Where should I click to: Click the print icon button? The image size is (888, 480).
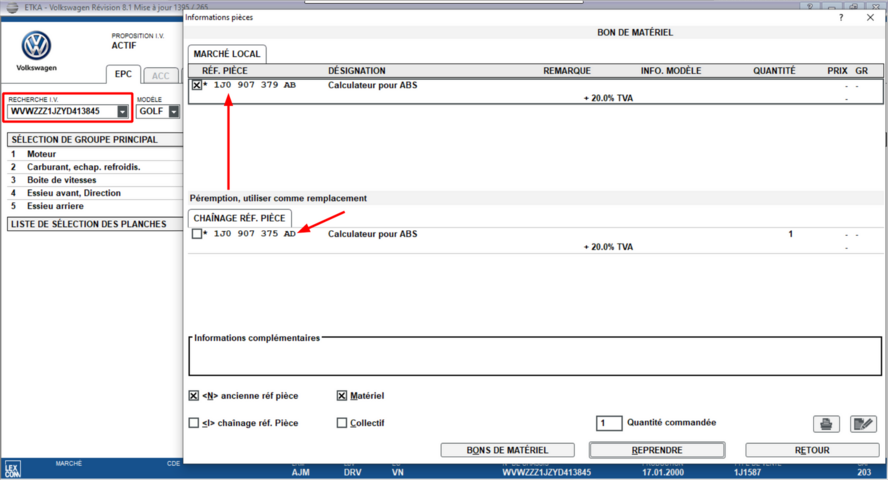(826, 423)
